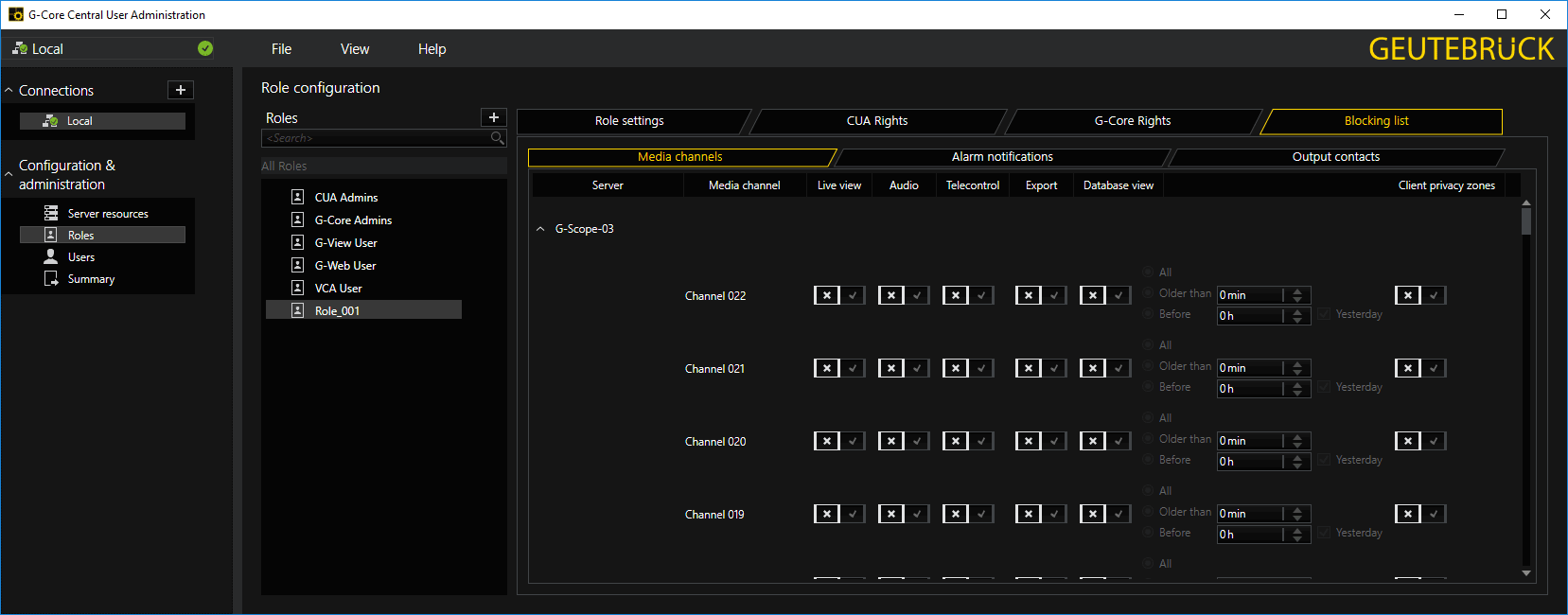Click the VCA User role icon
Image resolution: width=1568 pixels, height=615 pixels.
297,288
